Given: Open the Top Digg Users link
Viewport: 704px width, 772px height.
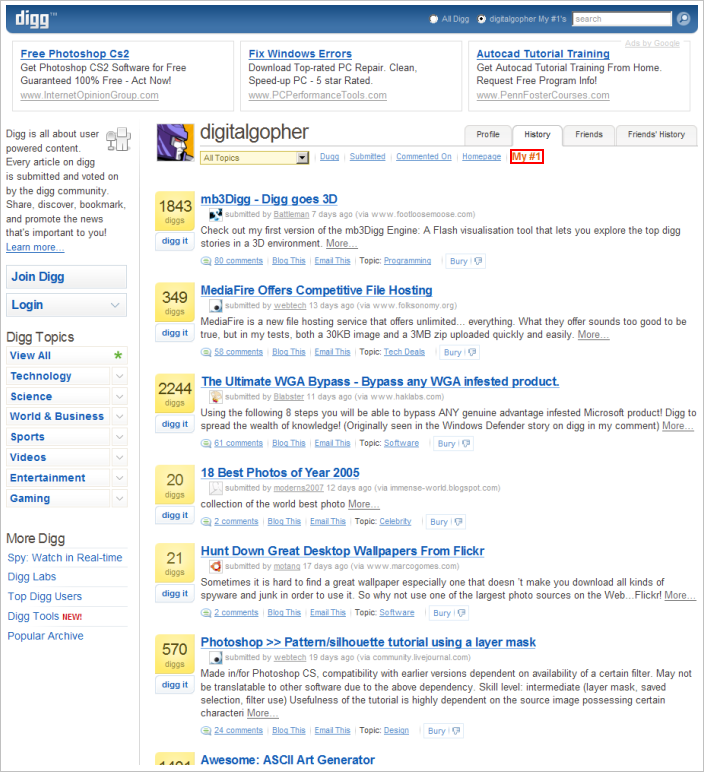Looking at the screenshot, I should click(x=45, y=597).
